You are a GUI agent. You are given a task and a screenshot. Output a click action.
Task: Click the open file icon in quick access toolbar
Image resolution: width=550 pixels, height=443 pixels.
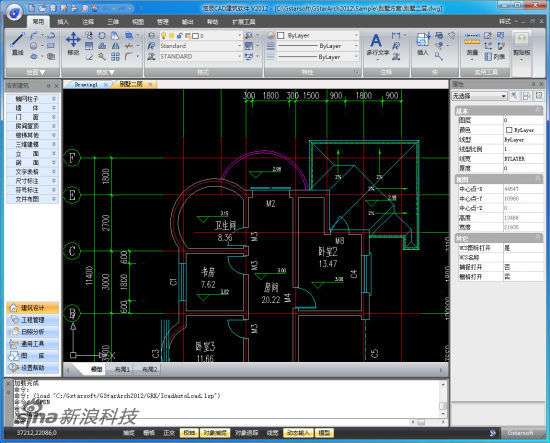click(x=42, y=8)
